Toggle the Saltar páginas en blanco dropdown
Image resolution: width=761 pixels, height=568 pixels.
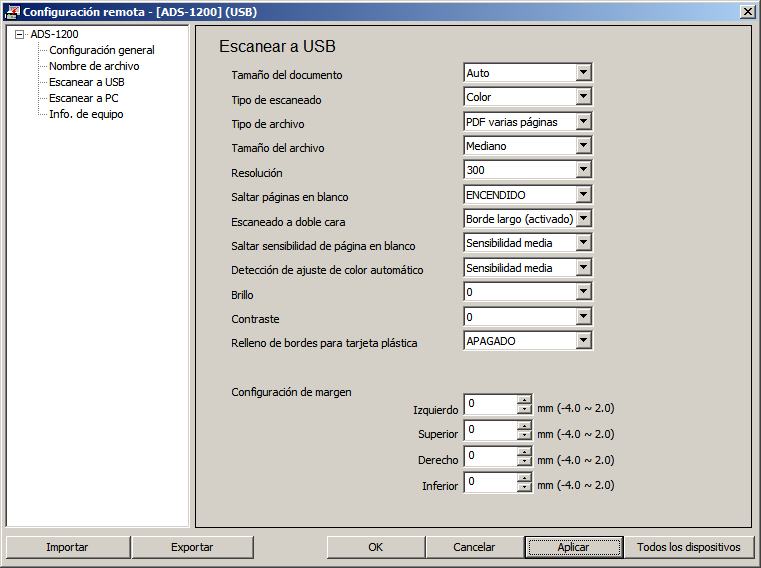tap(583, 195)
